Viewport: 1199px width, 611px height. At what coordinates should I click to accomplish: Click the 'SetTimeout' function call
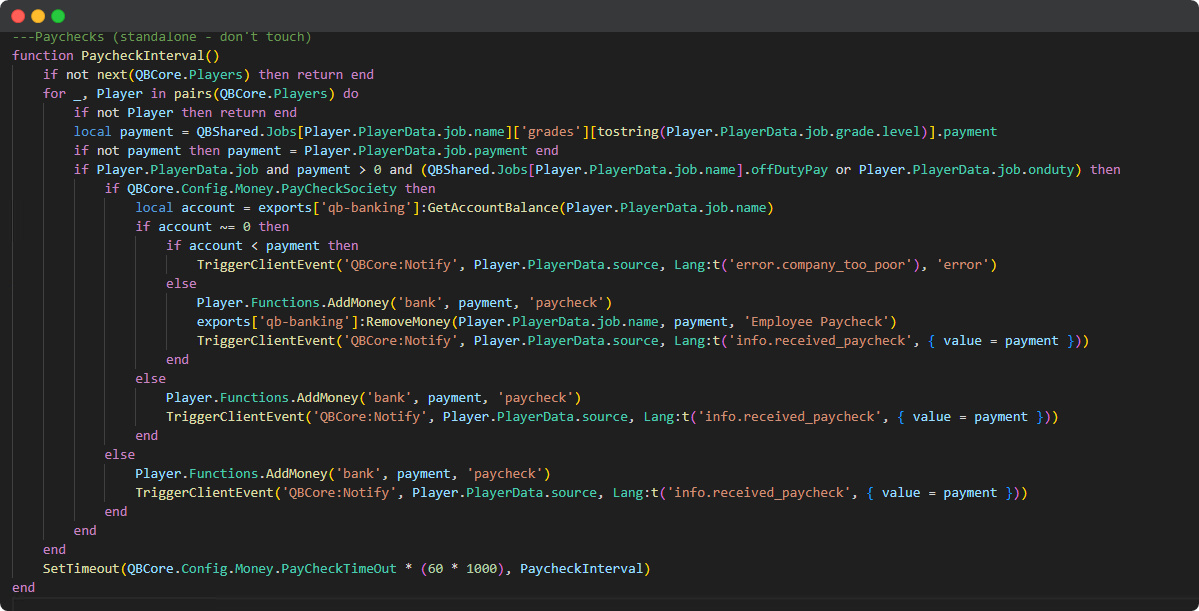(81, 569)
